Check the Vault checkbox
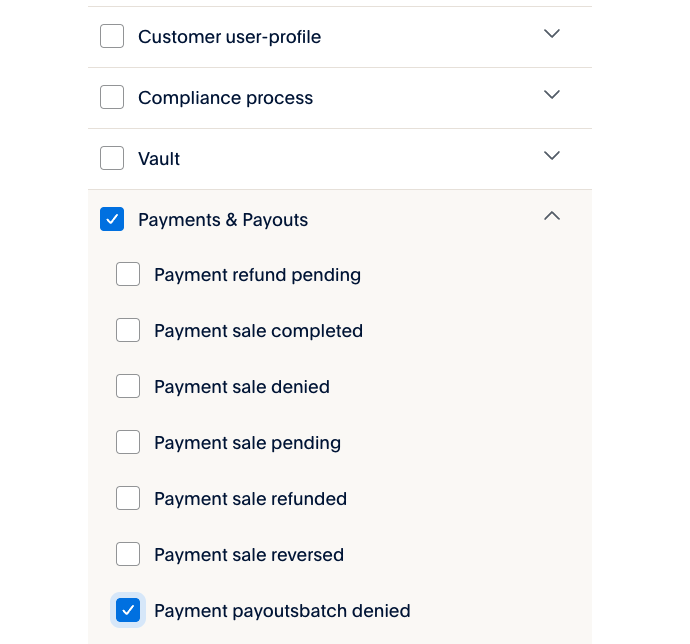 (x=112, y=159)
